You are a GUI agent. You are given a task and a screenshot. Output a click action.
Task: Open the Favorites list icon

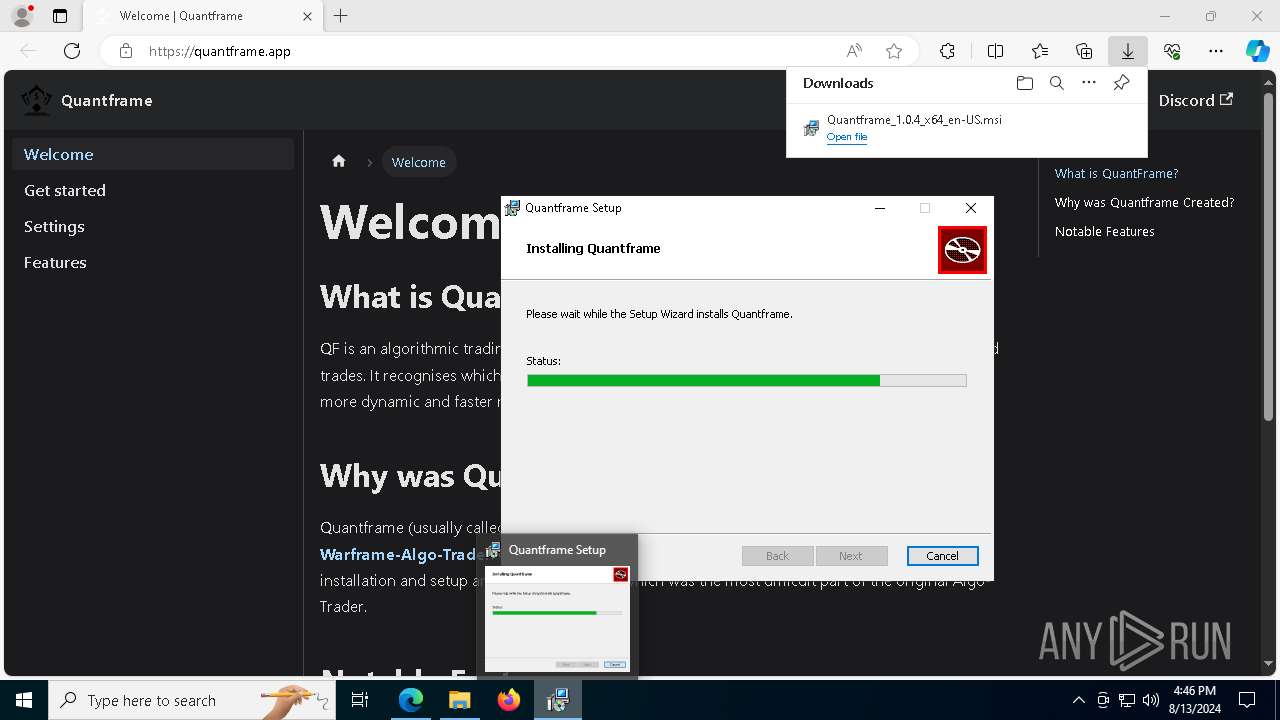pyautogui.click(x=1040, y=51)
